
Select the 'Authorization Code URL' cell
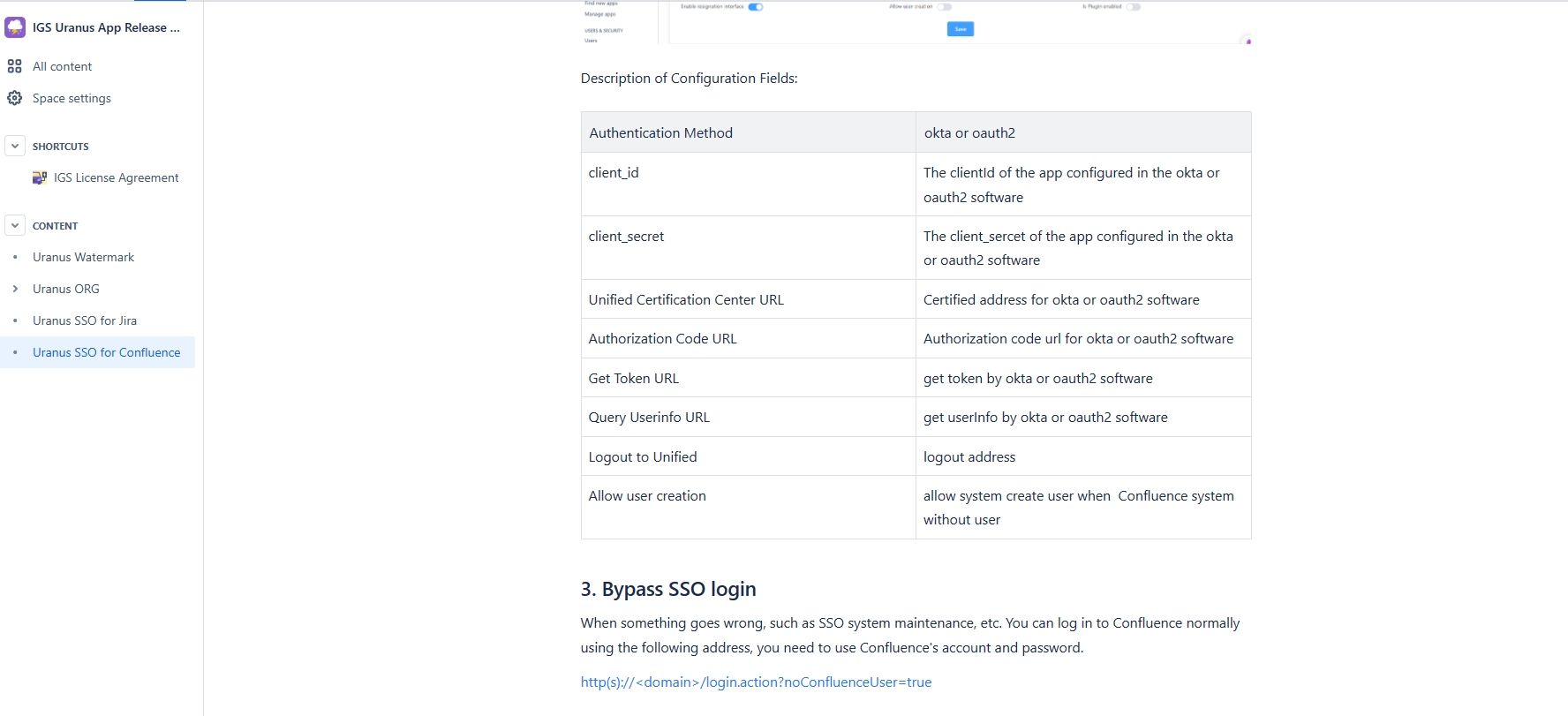point(749,338)
